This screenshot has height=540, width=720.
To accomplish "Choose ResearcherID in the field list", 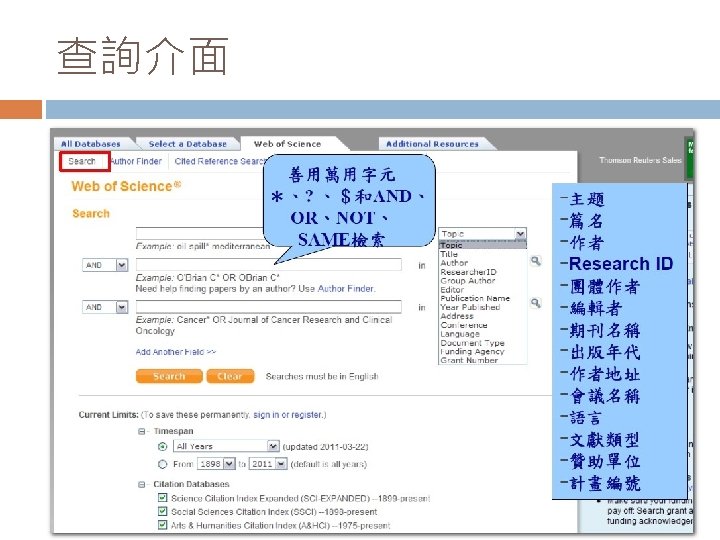I will click(x=482, y=272).
